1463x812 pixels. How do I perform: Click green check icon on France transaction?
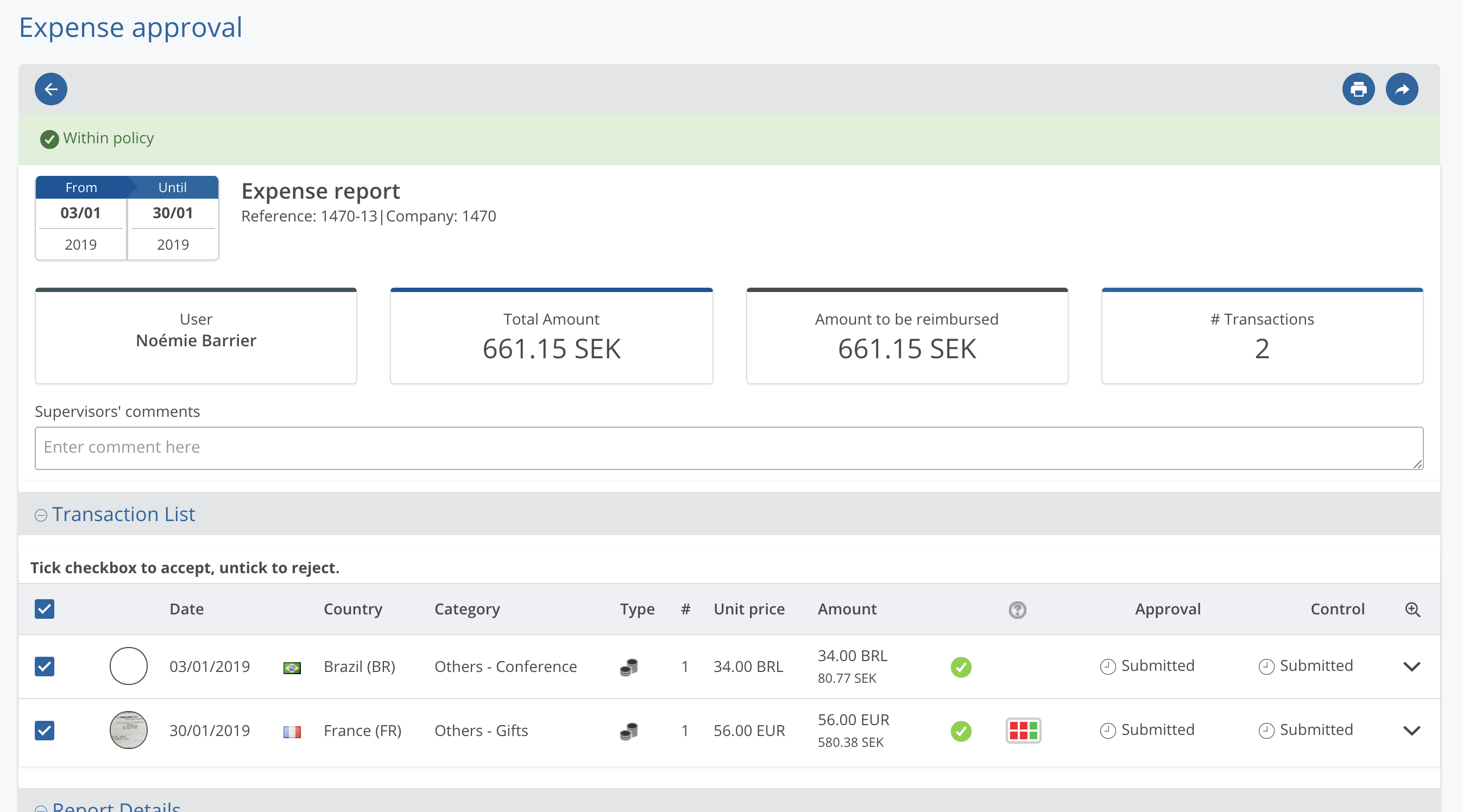pos(961,731)
